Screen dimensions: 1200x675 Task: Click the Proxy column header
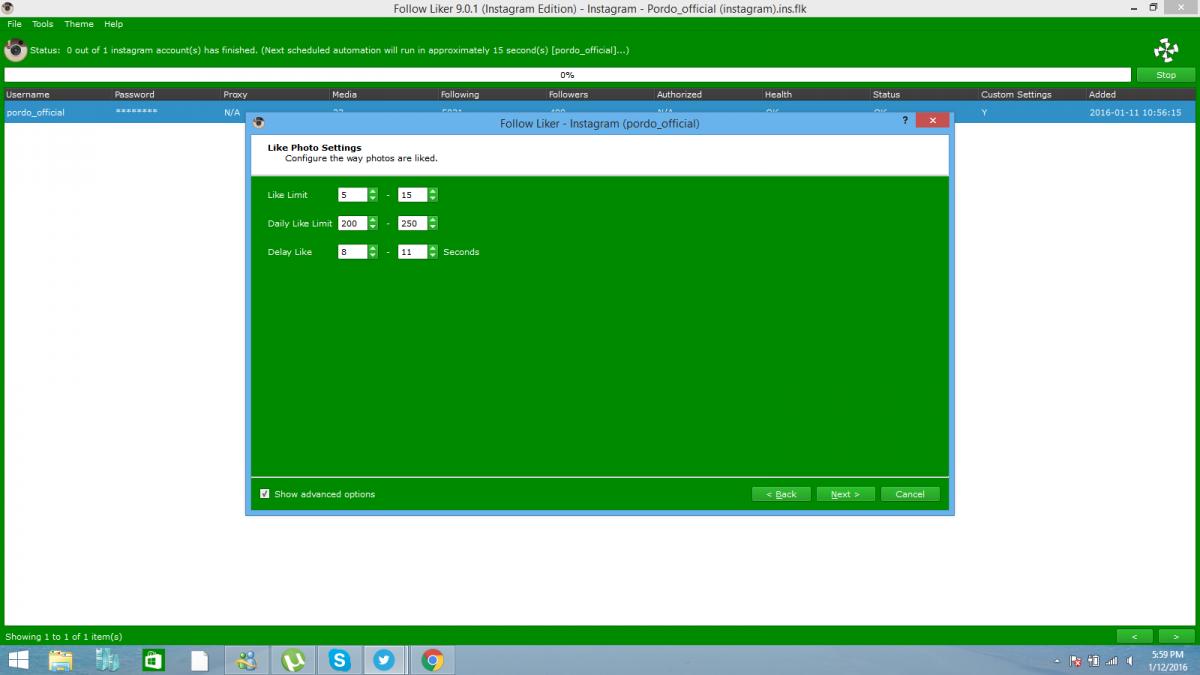(x=274, y=94)
